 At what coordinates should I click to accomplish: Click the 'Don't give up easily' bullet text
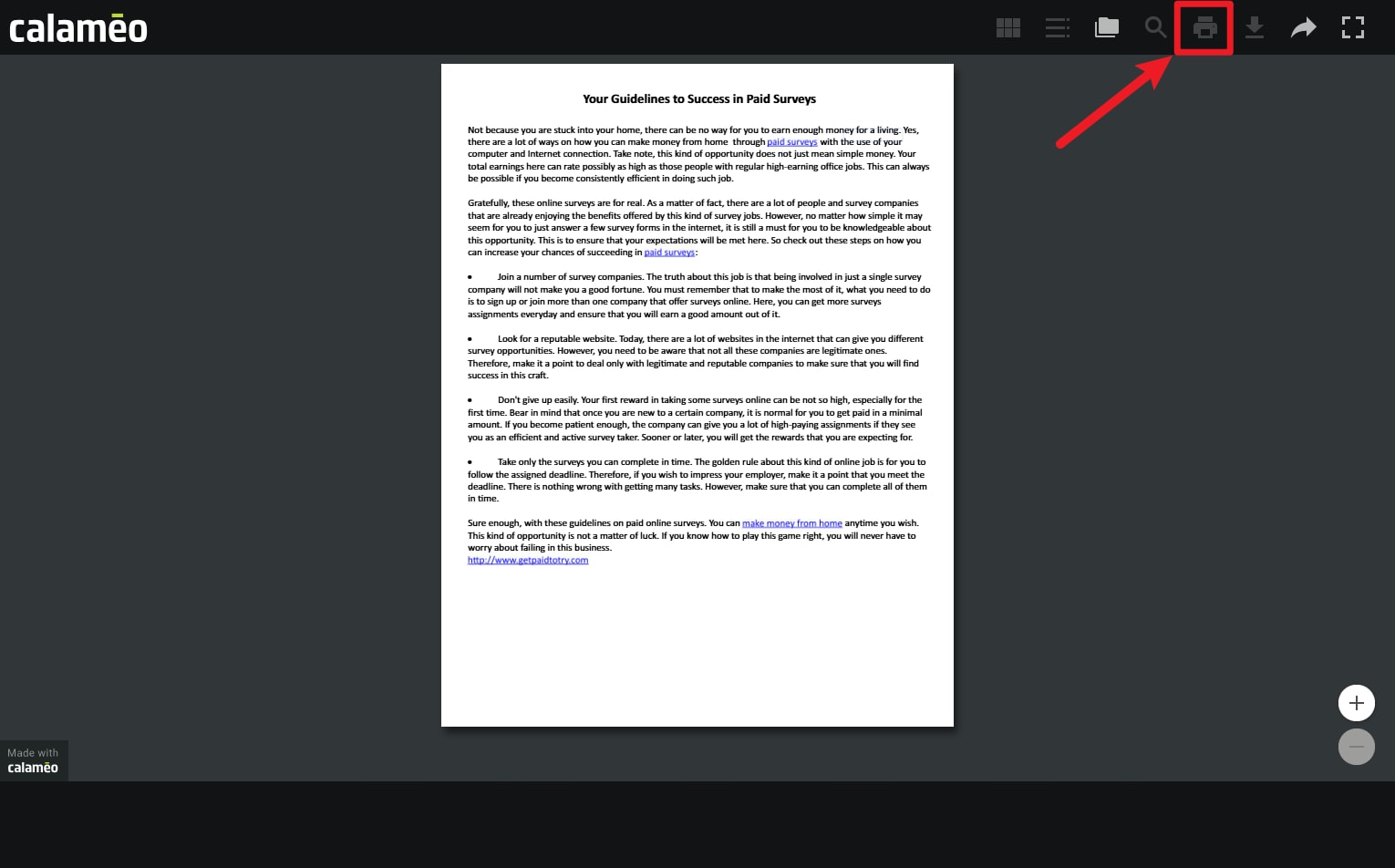(538, 400)
